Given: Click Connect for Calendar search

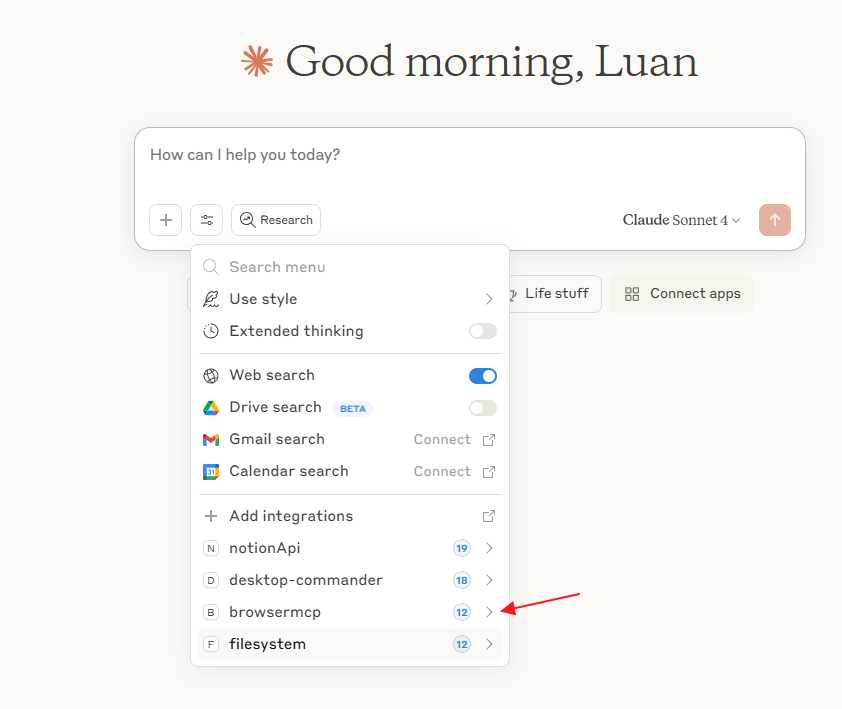Looking at the screenshot, I should (442, 472).
